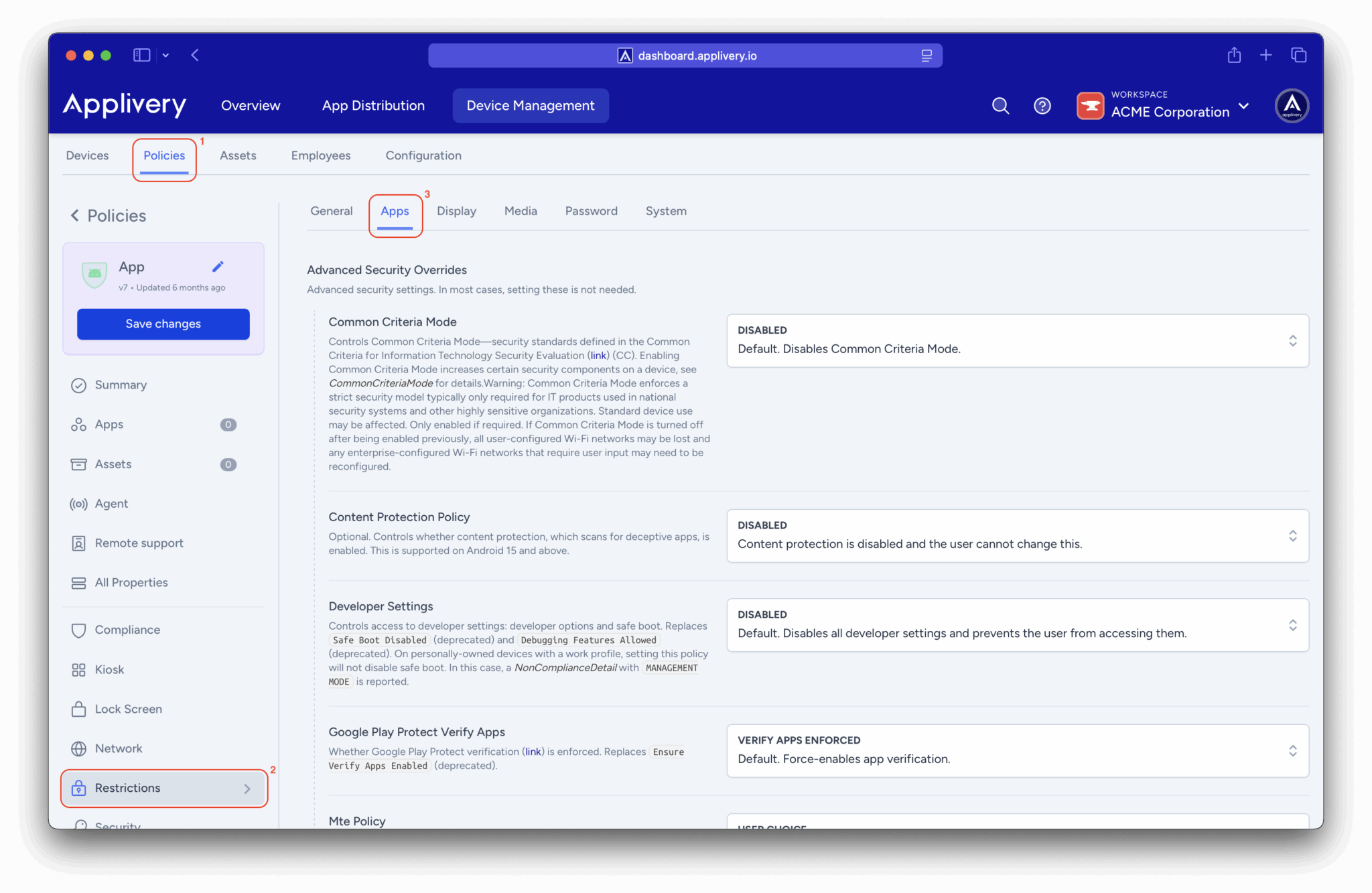Switch to the Display tab
Image resolution: width=1372 pixels, height=893 pixels.
point(456,210)
